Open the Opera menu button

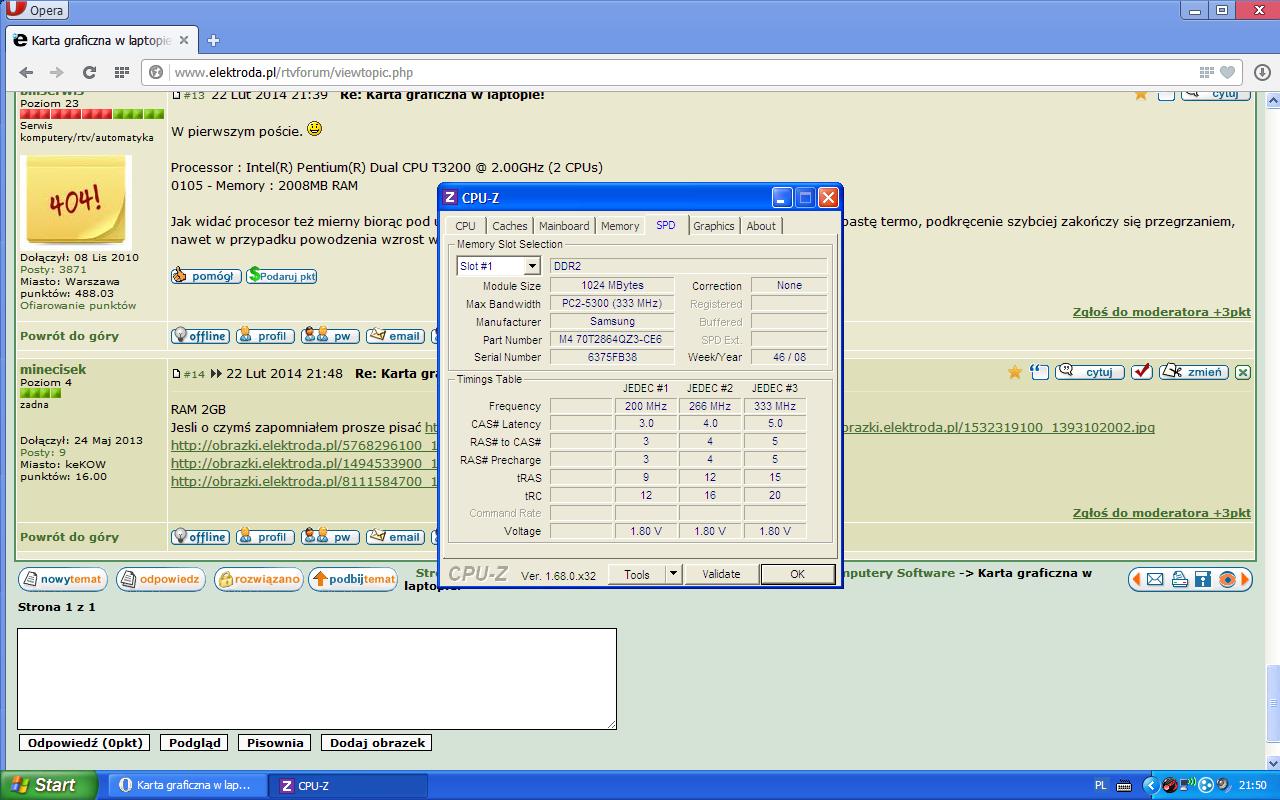[x=35, y=10]
